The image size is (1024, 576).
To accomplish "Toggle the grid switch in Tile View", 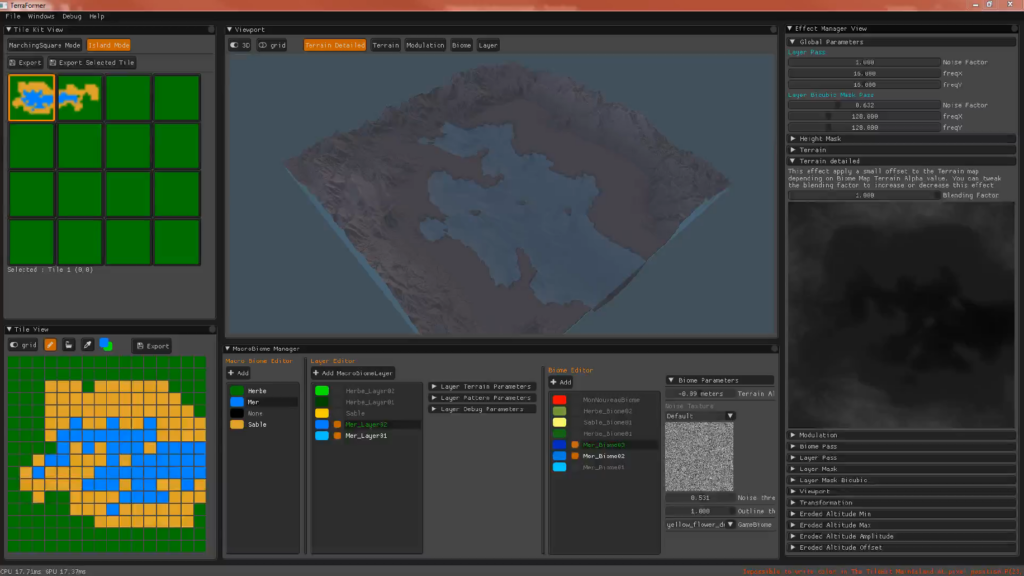I will coord(23,345).
